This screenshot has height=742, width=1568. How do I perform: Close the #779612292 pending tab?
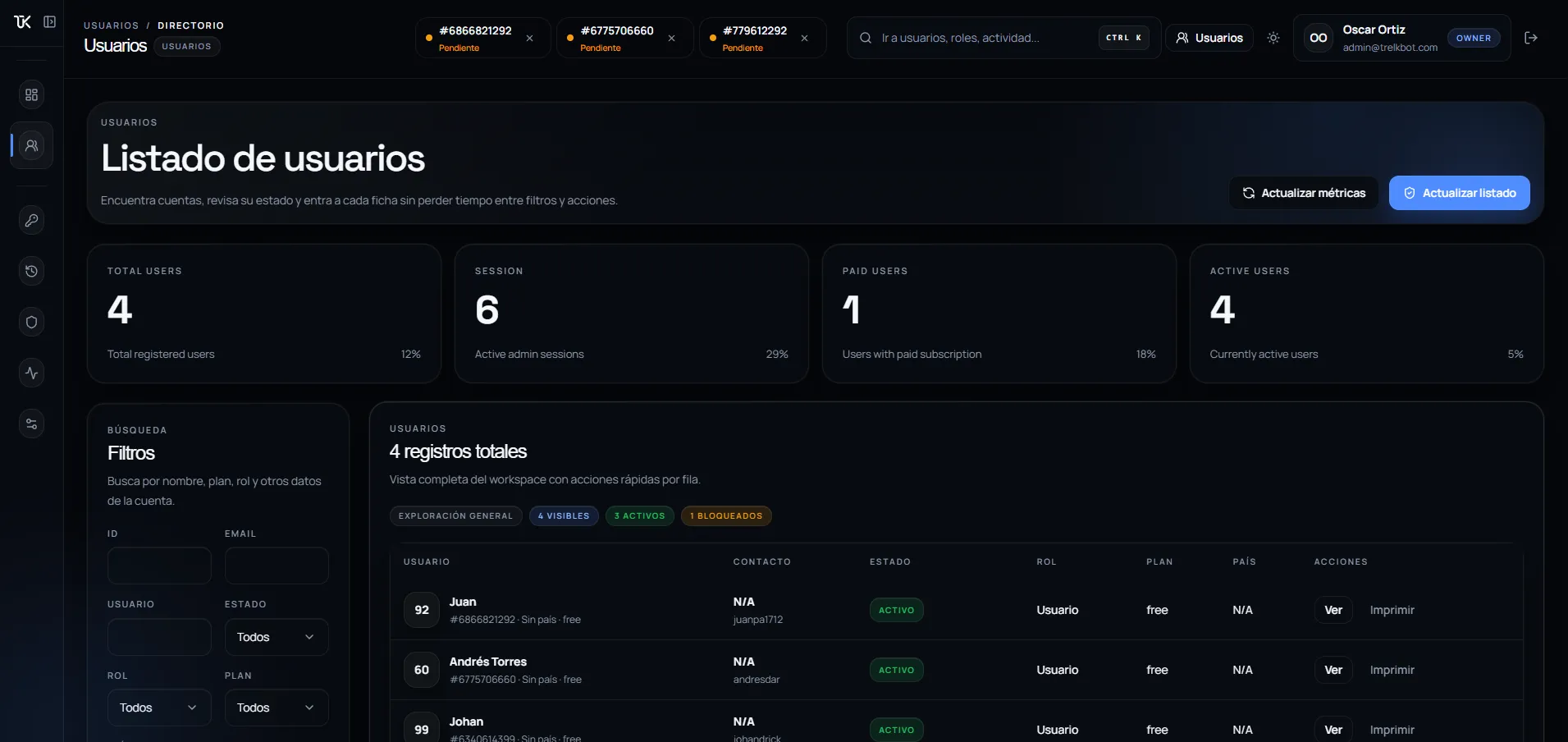pyautogui.click(x=804, y=38)
